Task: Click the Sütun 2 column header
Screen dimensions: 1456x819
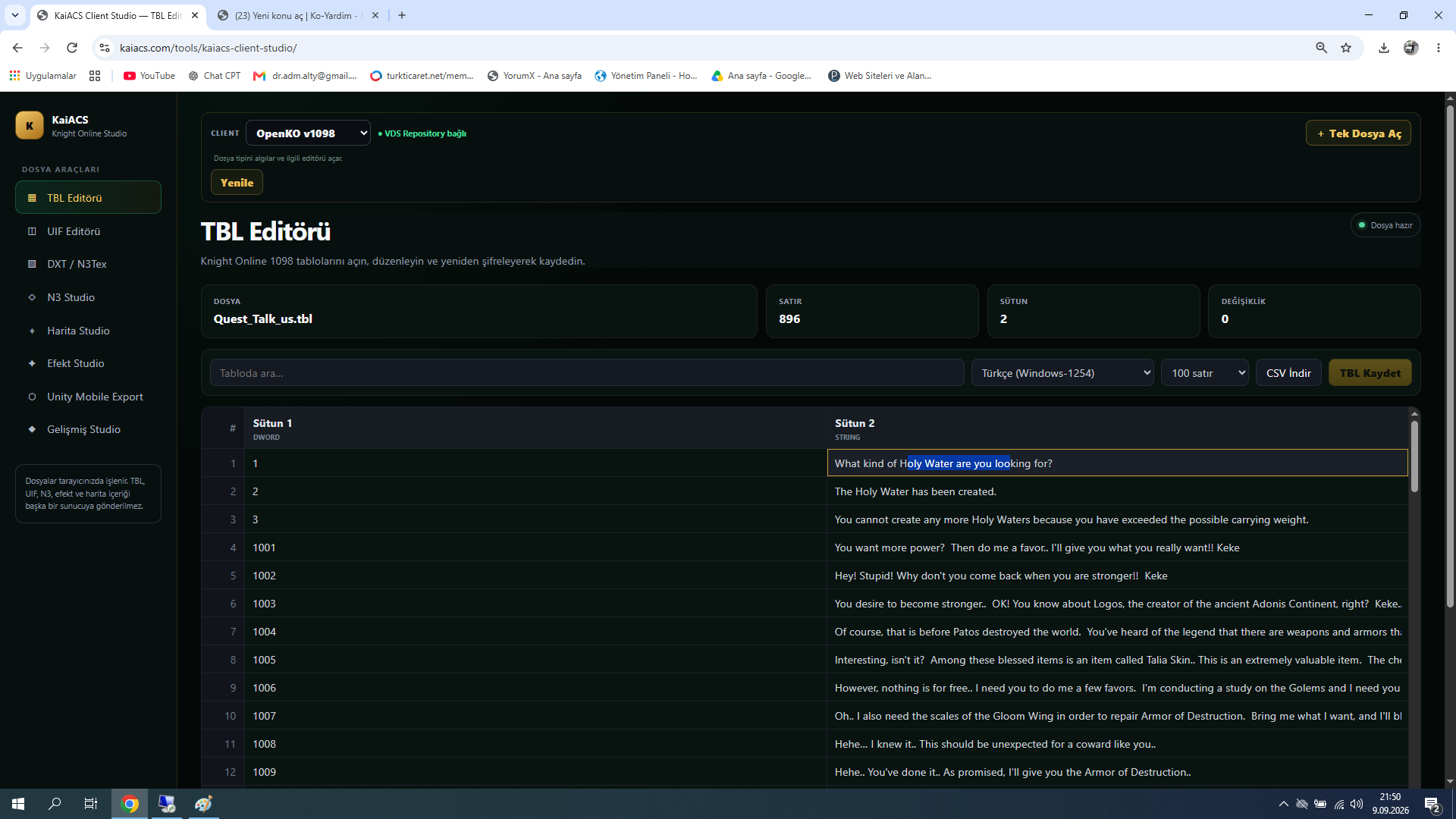Action: [1117, 428]
